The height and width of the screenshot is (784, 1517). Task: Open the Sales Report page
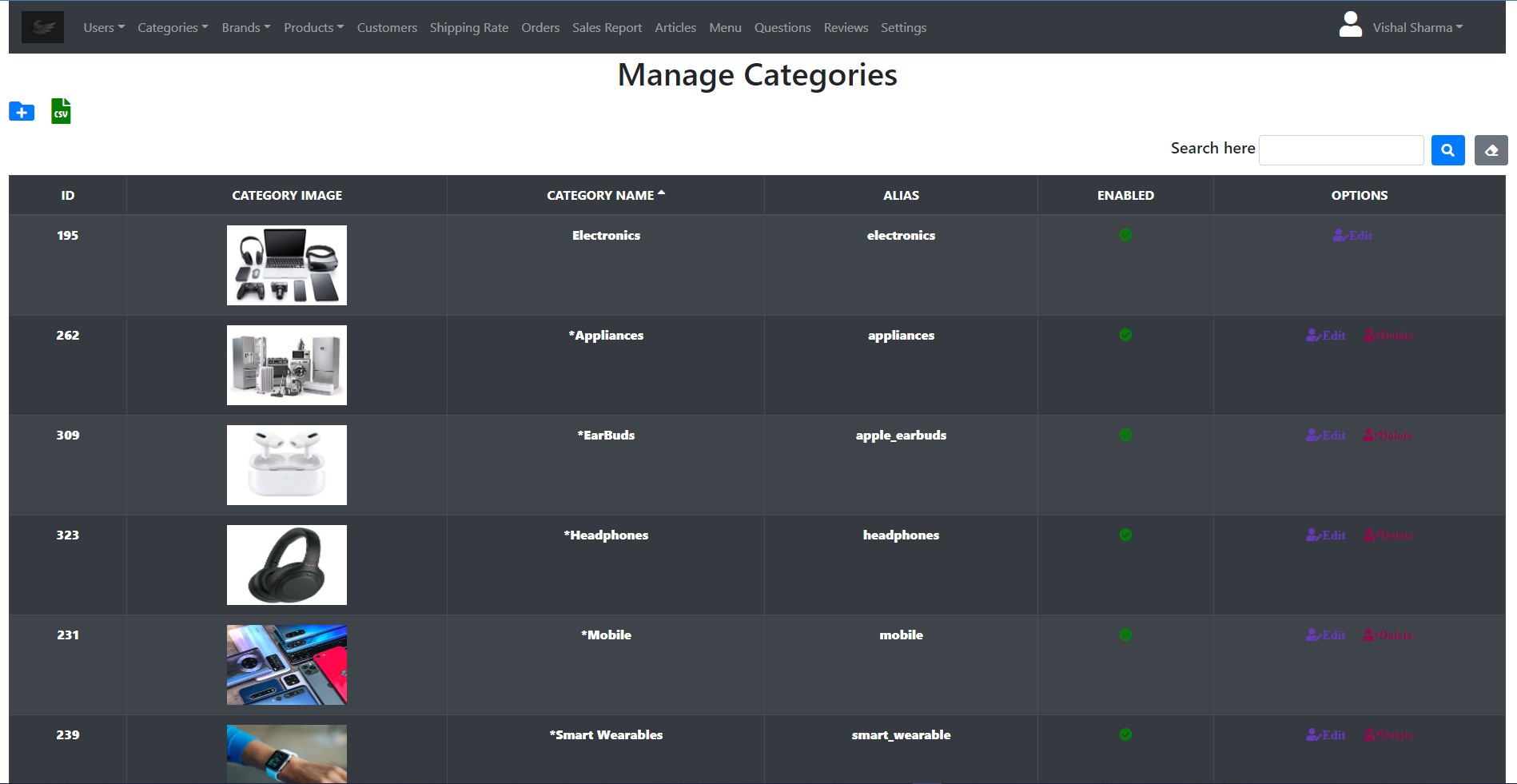607,27
